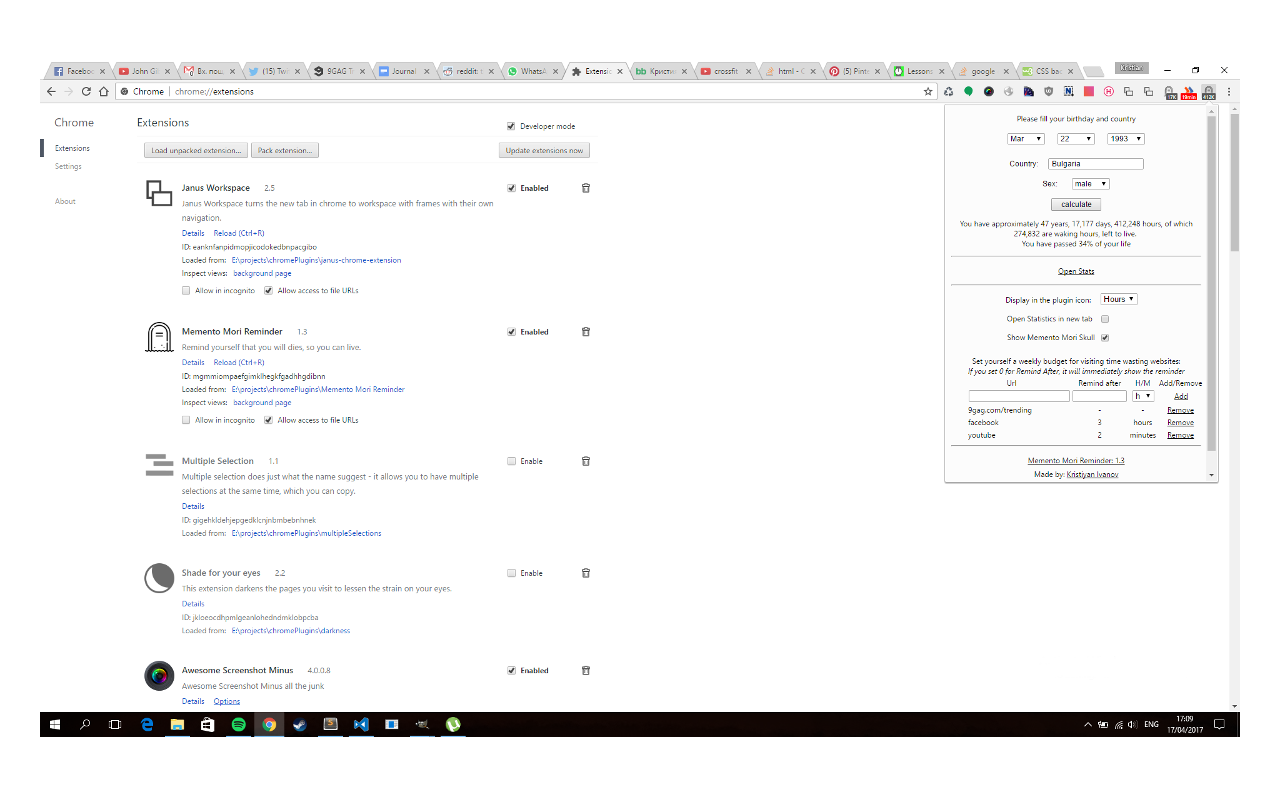Uncheck Show Memento Mori Skull
Image resolution: width=1280 pixels, height=800 pixels.
coord(1105,338)
